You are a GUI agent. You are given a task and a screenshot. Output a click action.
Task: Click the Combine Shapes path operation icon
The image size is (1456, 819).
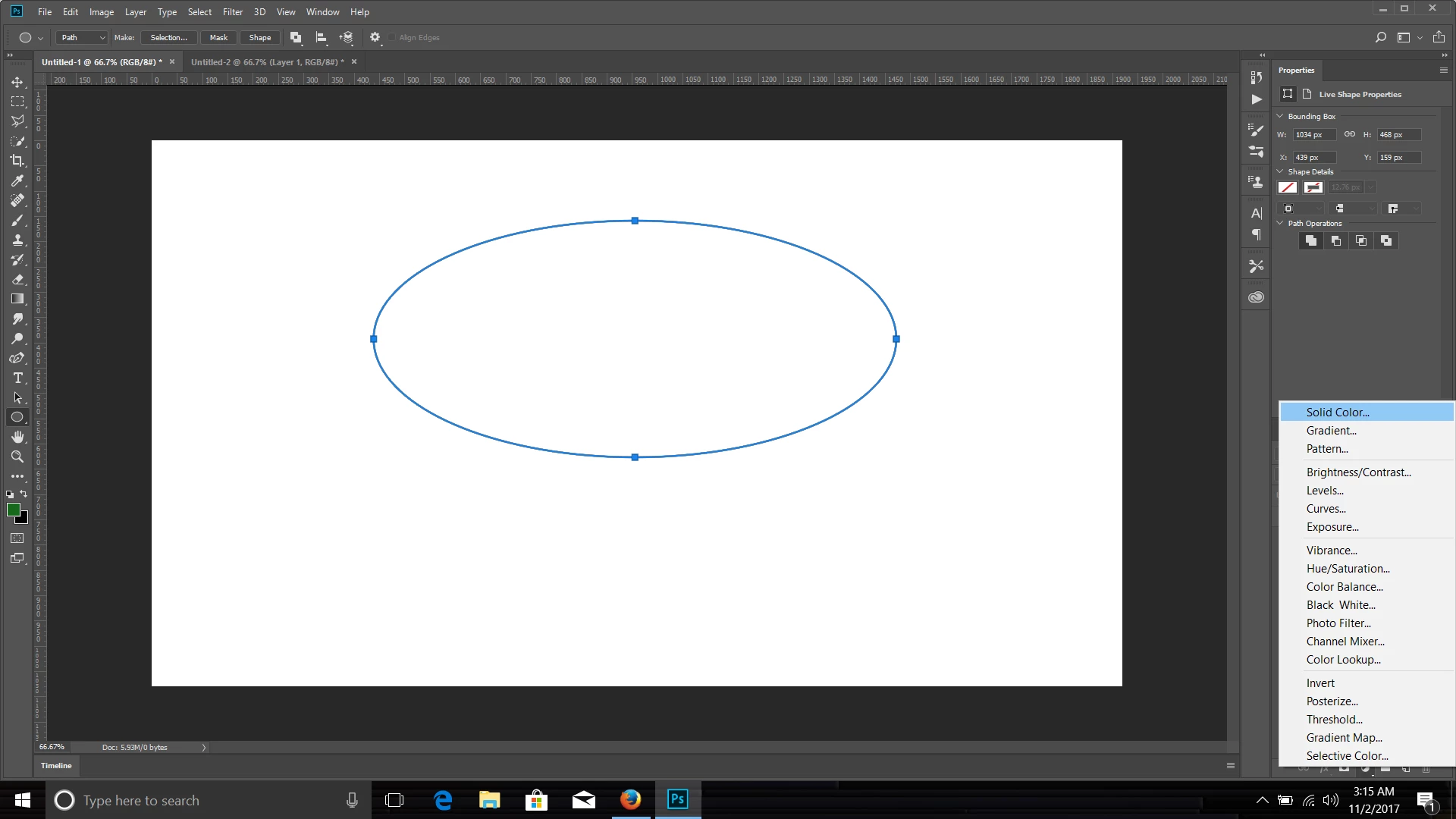coord(1311,241)
